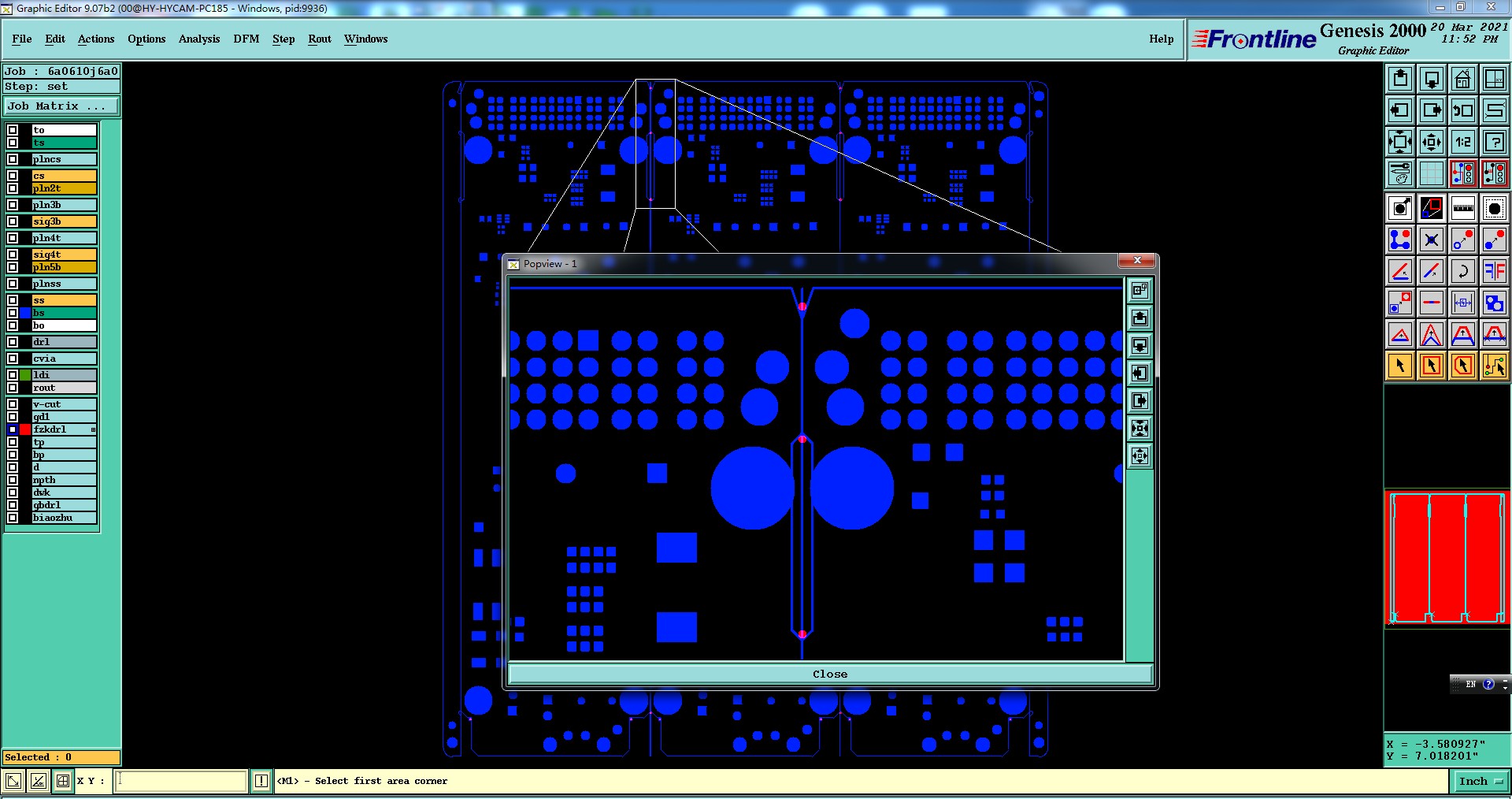Toggle checkbox for layer plncs
Image resolution: width=1512 pixels, height=799 pixels.
[13, 159]
